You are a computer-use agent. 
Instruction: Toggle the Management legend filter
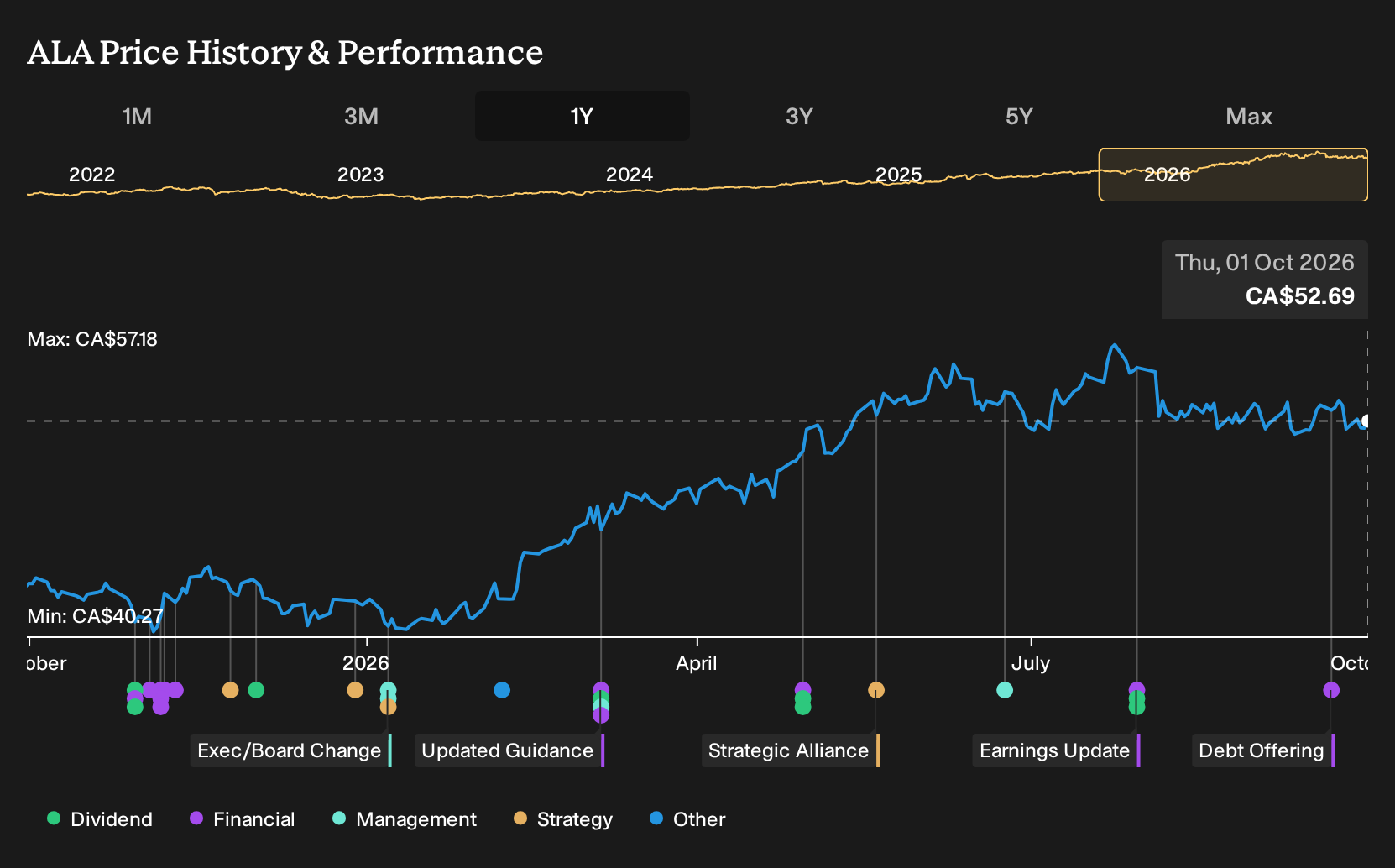tap(405, 819)
